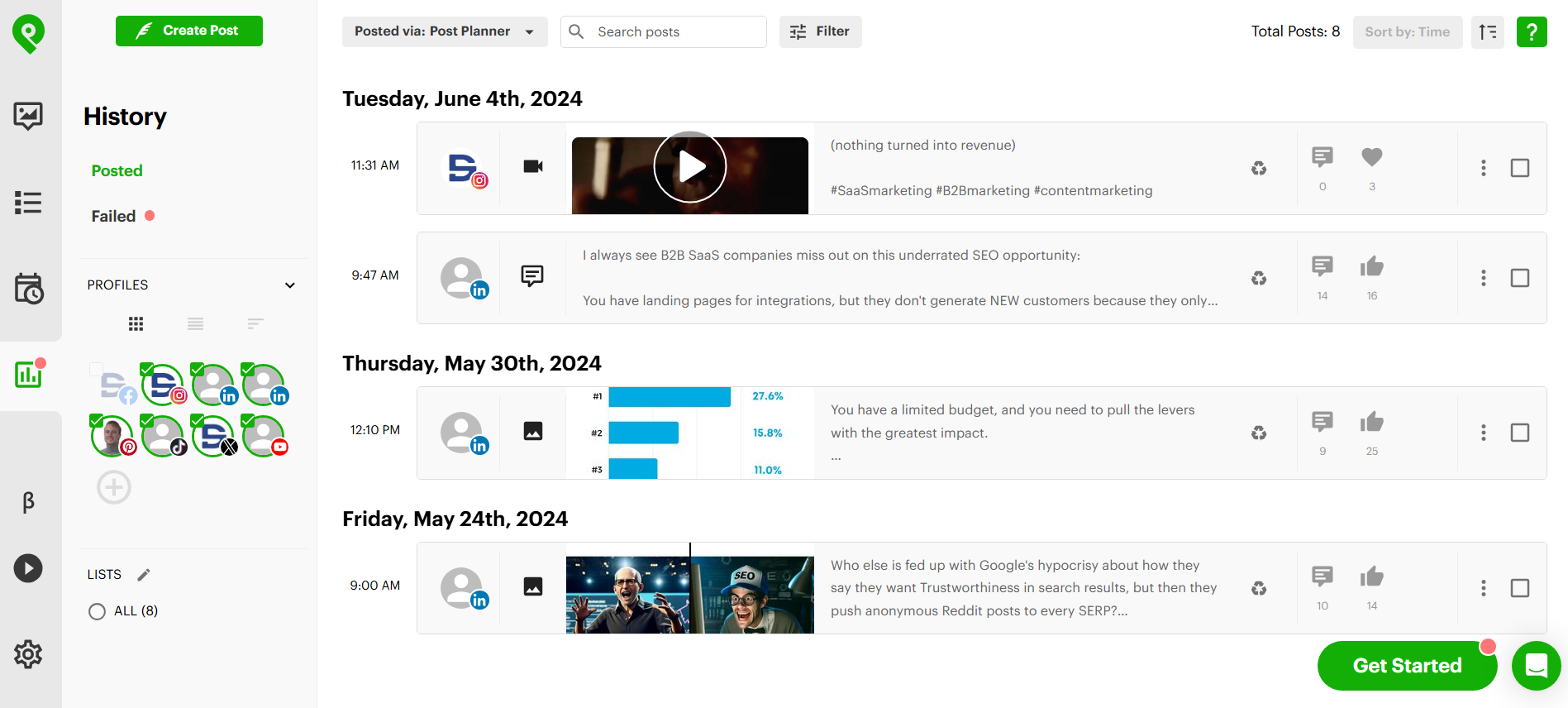Collapse the PROFILES section chevron

[x=290, y=285]
